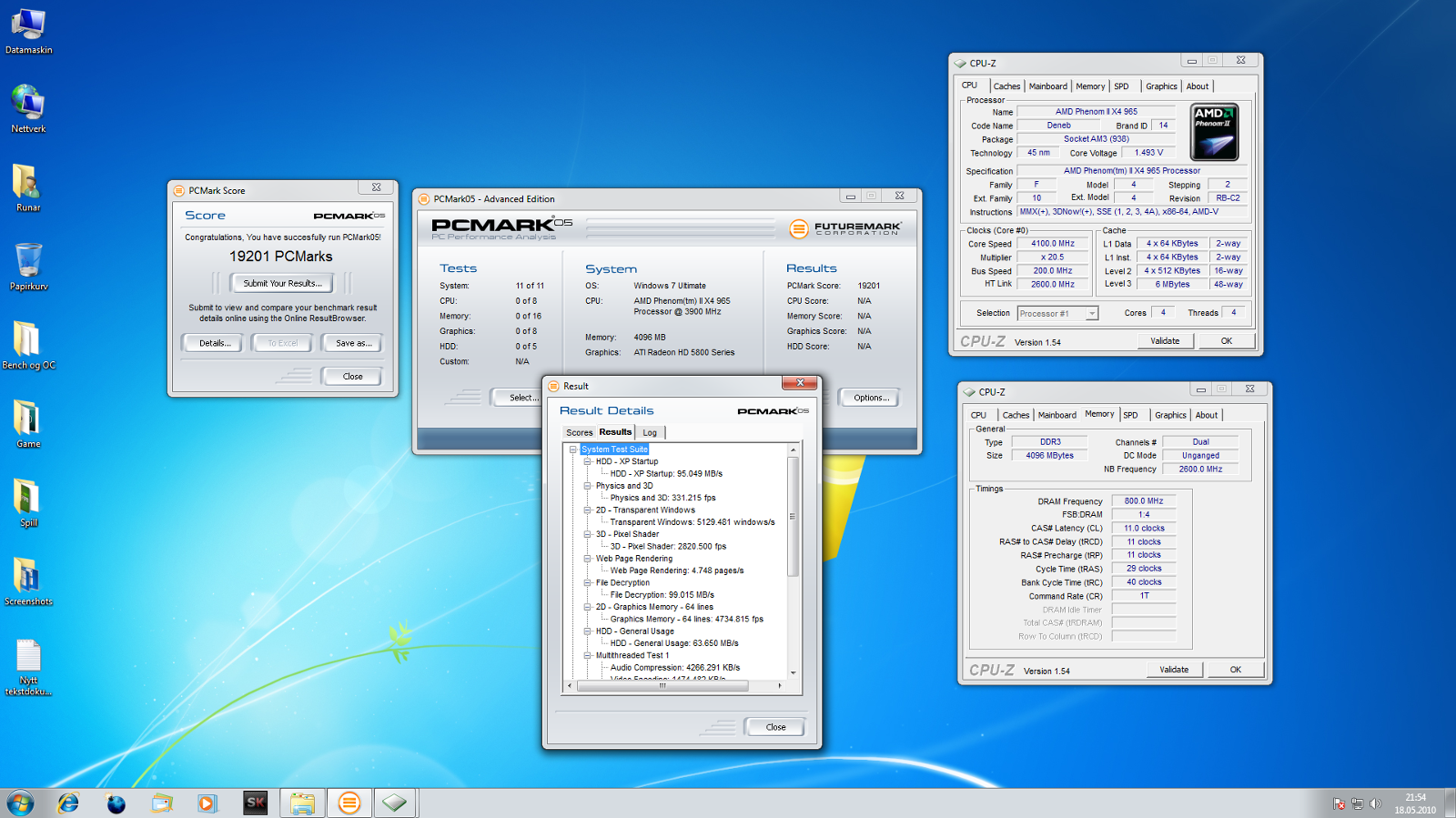Switch to CPU-Z taskbar button
The image size is (1456, 818).
coord(395,803)
